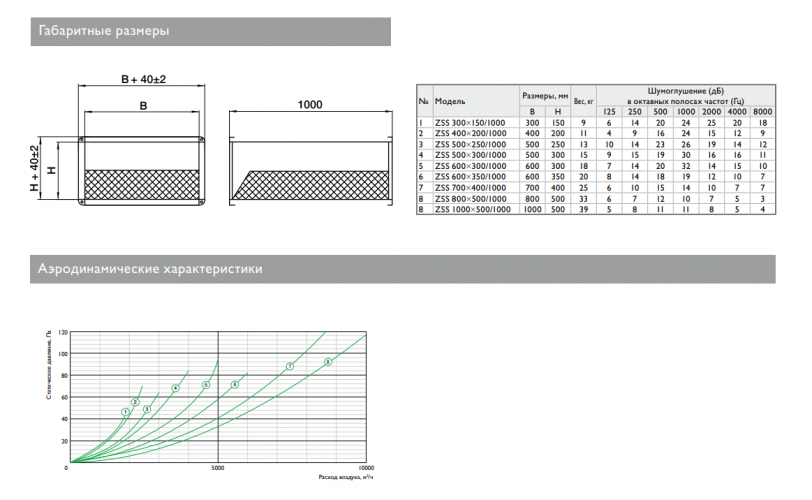Click curve marker 8 on the chart
Screen dimensions: 812x500
pyautogui.click(x=328, y=362)
